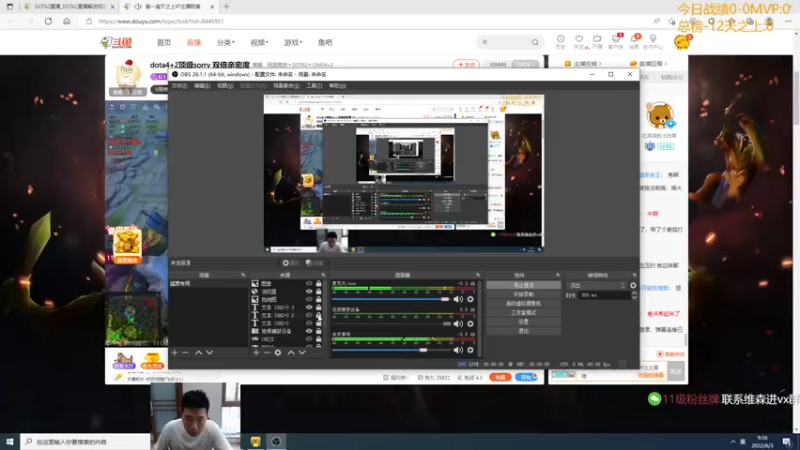The image size is (800, 450).
Task: Open source properties gear in Sources toolbar
Action: tap(278, 353)
